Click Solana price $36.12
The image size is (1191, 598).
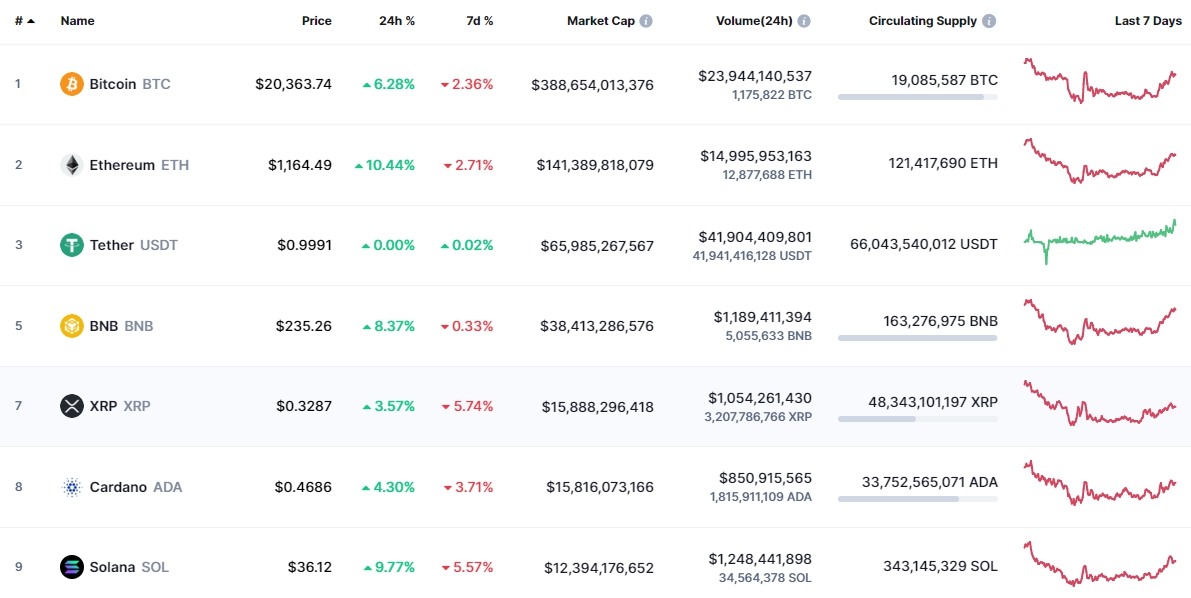310,568
